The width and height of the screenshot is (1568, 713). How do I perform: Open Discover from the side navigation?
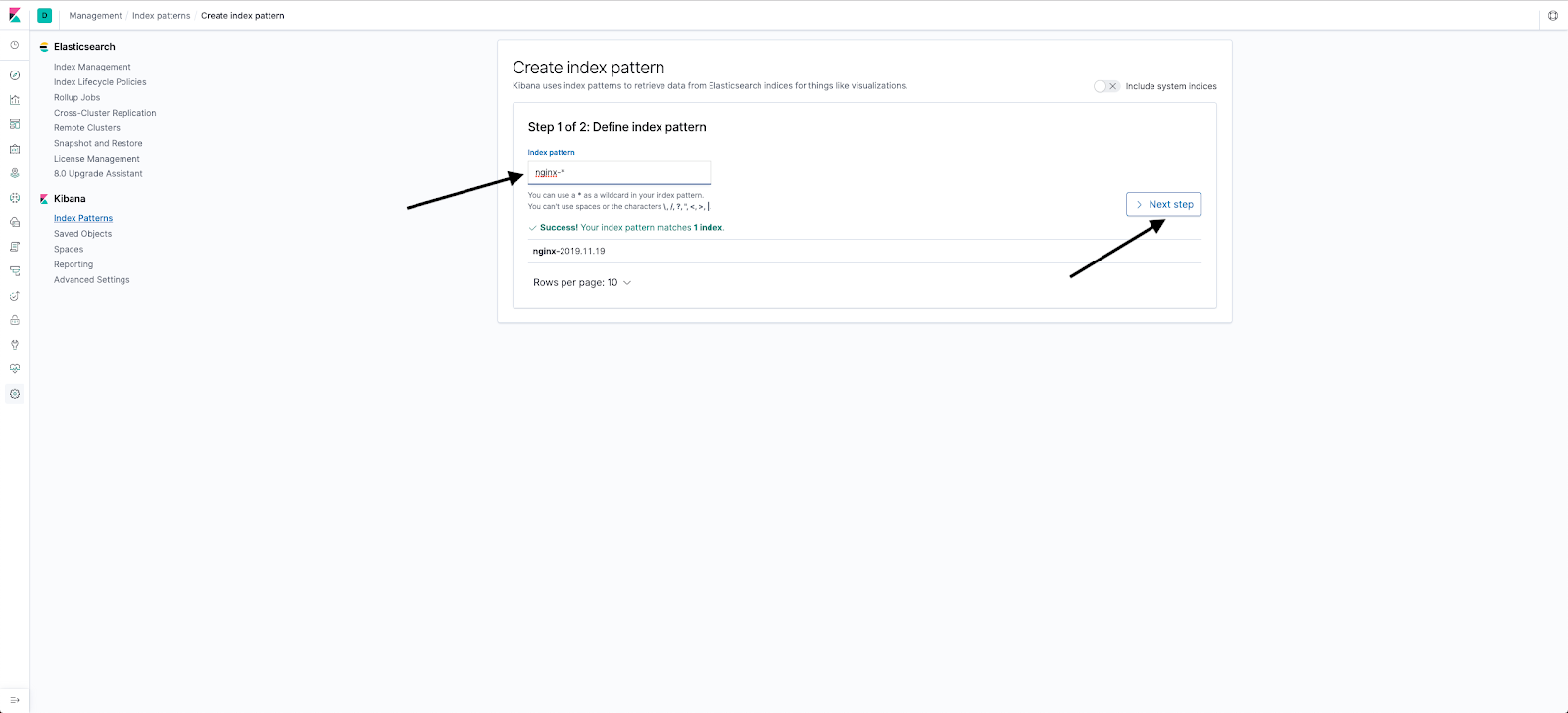click(15, 75)
